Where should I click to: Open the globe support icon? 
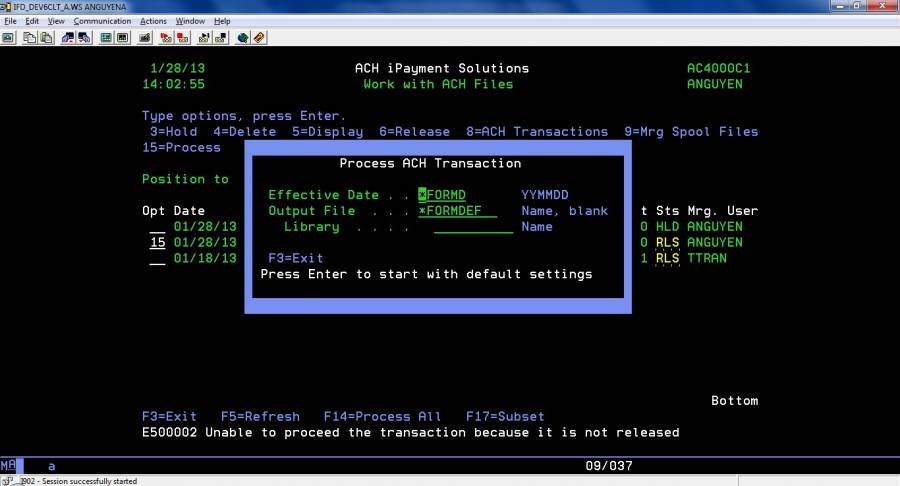[243, 38]
